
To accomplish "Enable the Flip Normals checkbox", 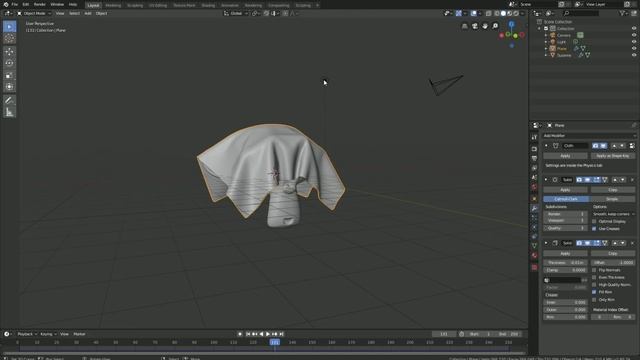I will [594, 270].
